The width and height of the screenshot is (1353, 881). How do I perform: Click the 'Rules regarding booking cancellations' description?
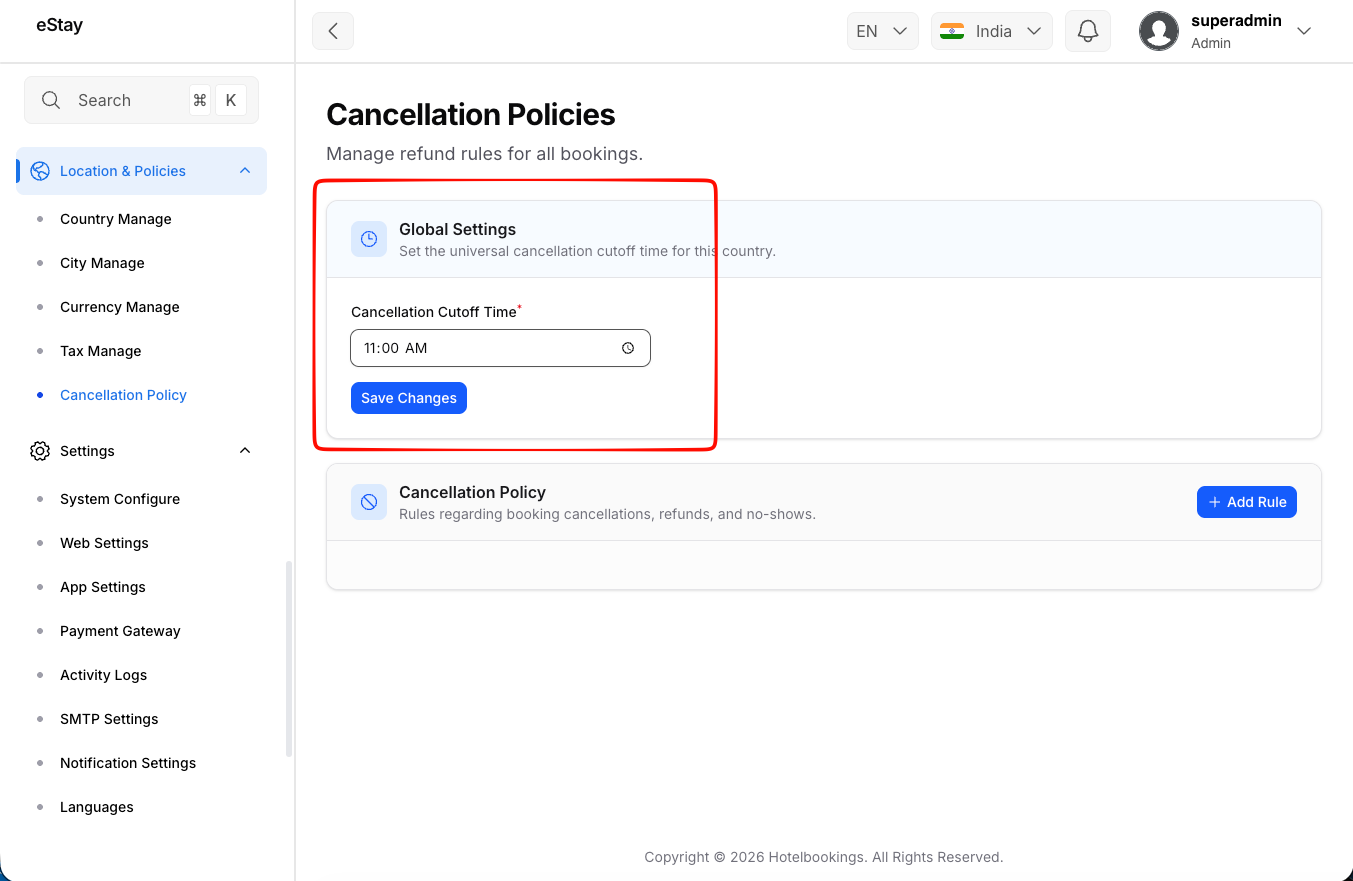click(x=607, y=514)
